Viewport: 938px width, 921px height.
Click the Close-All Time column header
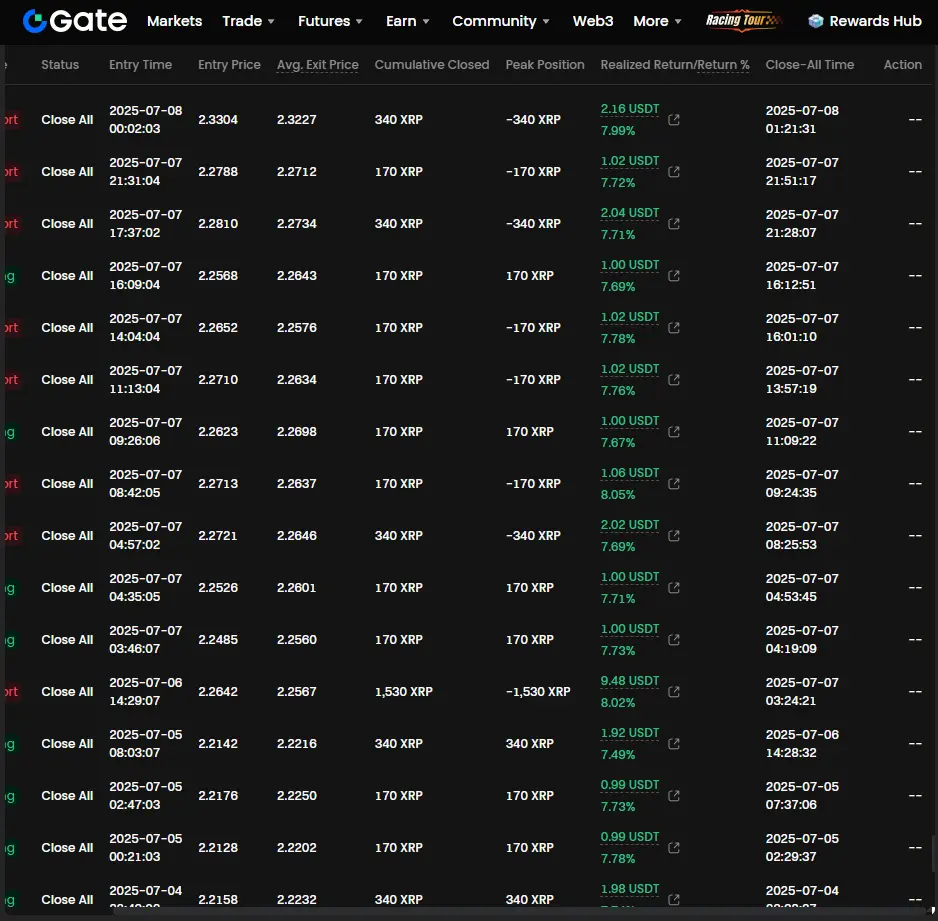pos(810,65)
